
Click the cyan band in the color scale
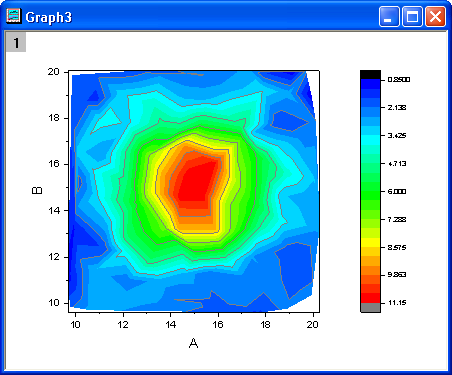(x=370, y=140)
